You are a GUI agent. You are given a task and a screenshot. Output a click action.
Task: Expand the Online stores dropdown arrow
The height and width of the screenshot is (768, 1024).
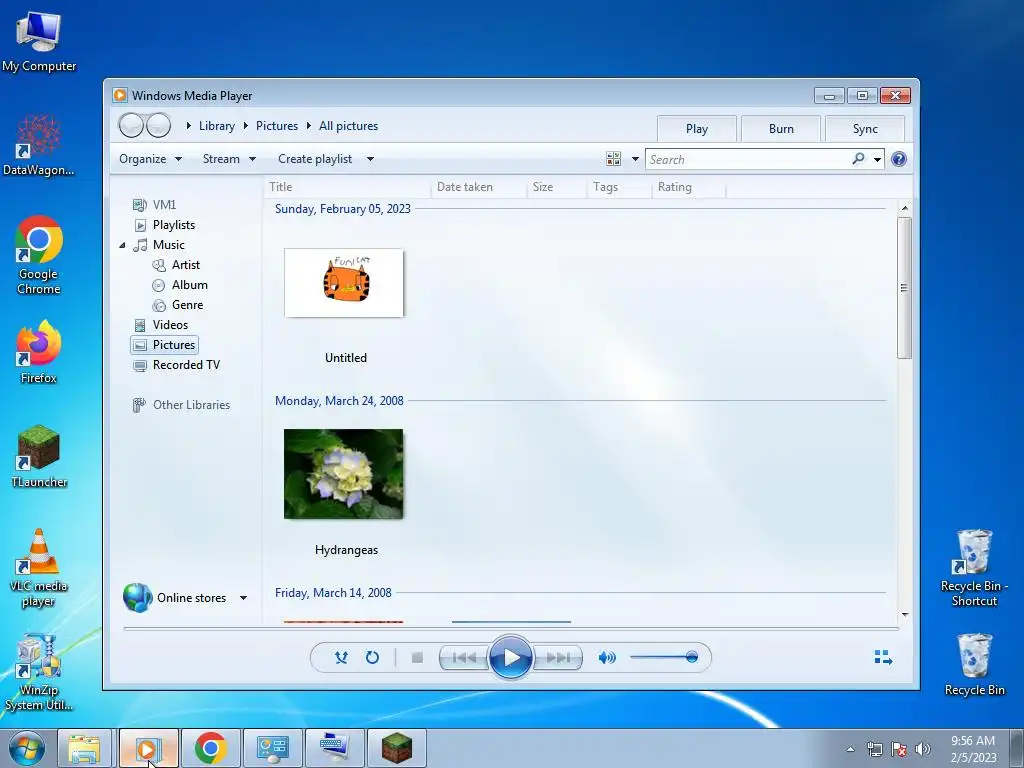(243, 598)
